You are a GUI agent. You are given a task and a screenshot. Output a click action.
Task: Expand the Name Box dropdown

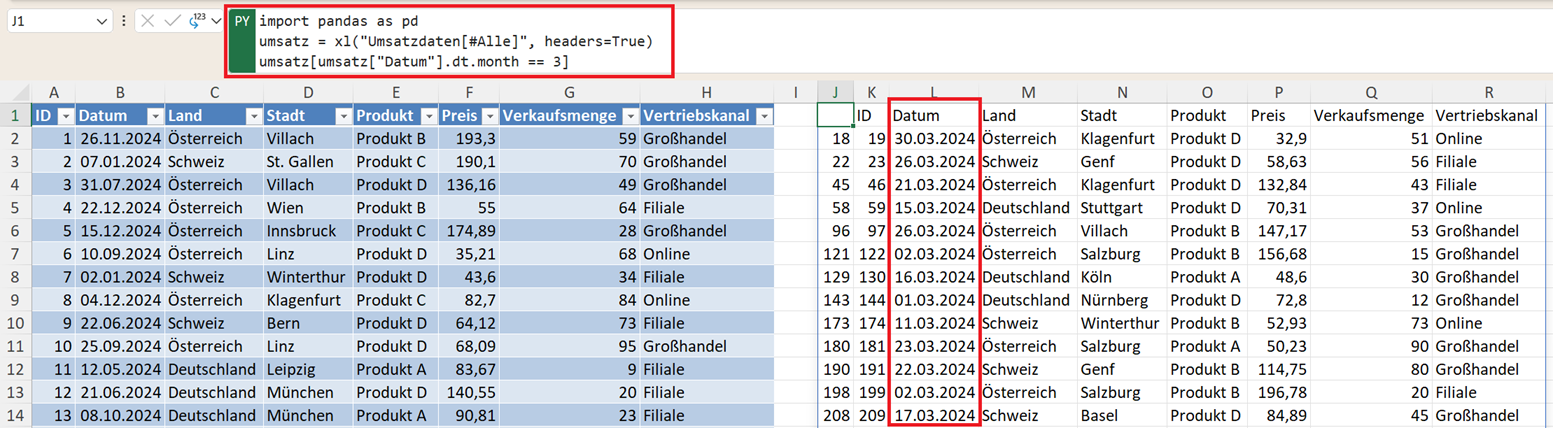pos(101,21)
